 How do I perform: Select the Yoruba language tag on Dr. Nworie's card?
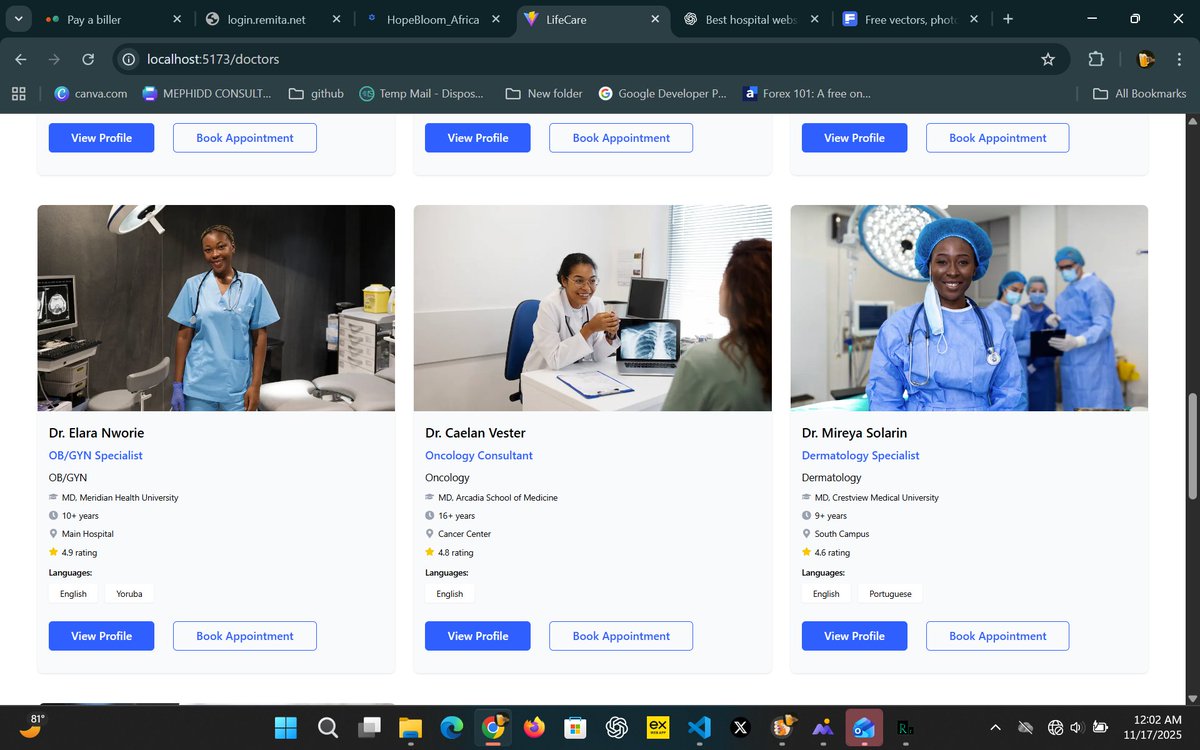(129, 593)
